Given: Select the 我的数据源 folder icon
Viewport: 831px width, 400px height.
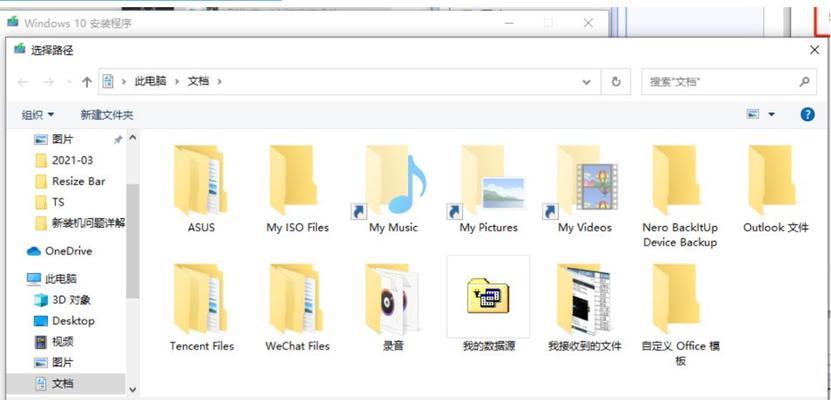Looking at the screenshot, I should point(488,297).
